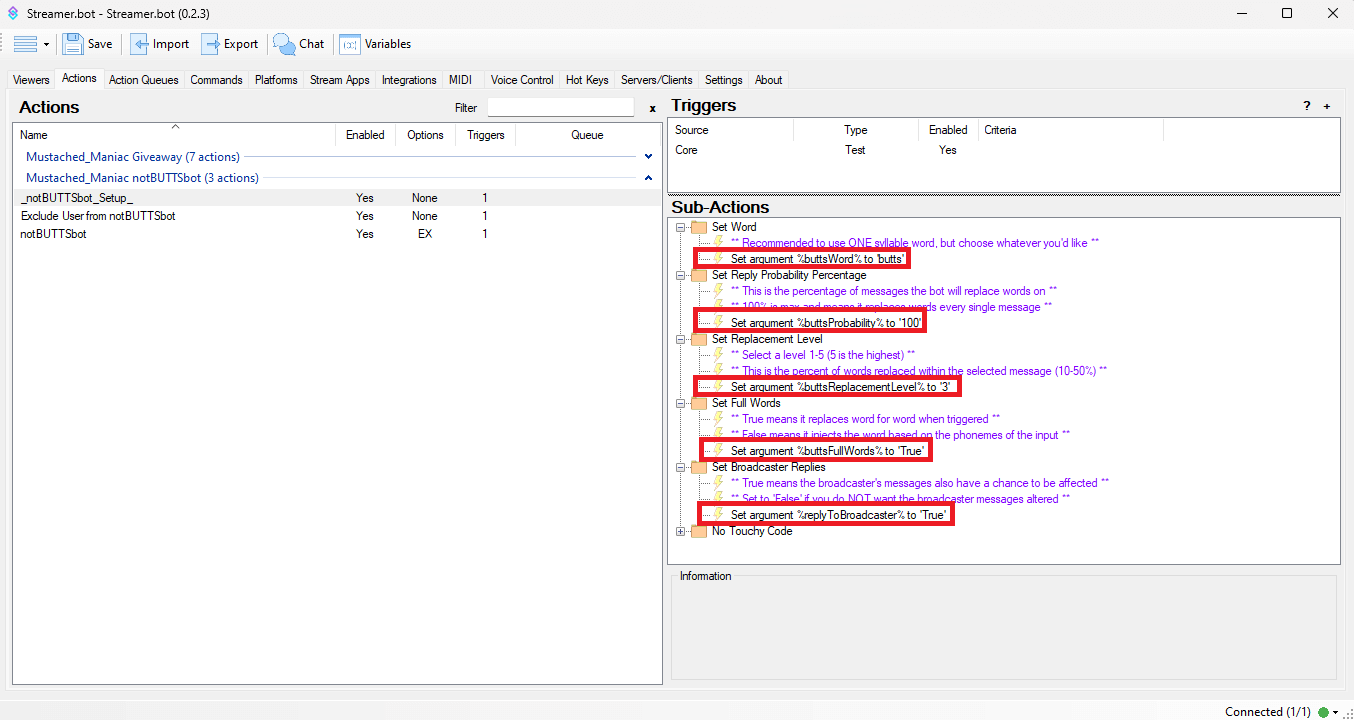Screen dimensions: 1354x720
Task: Open the Variables icon
Action: 349,44
